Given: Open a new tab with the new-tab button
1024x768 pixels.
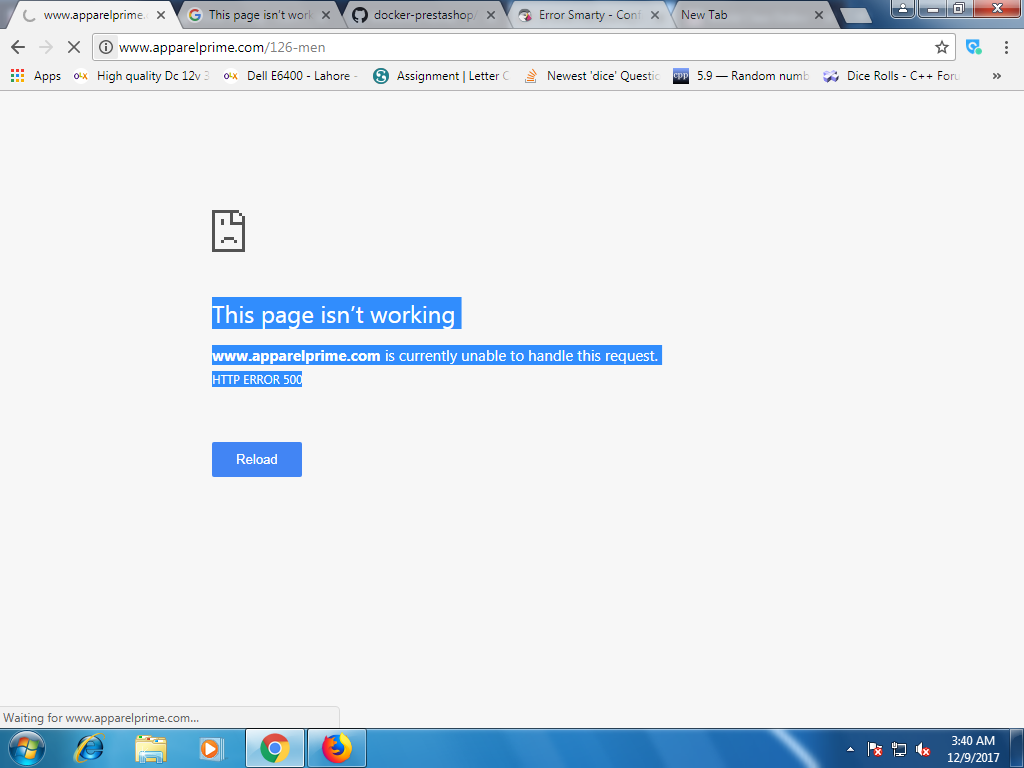Looking at the screenshot, I should tap(856, 16).
